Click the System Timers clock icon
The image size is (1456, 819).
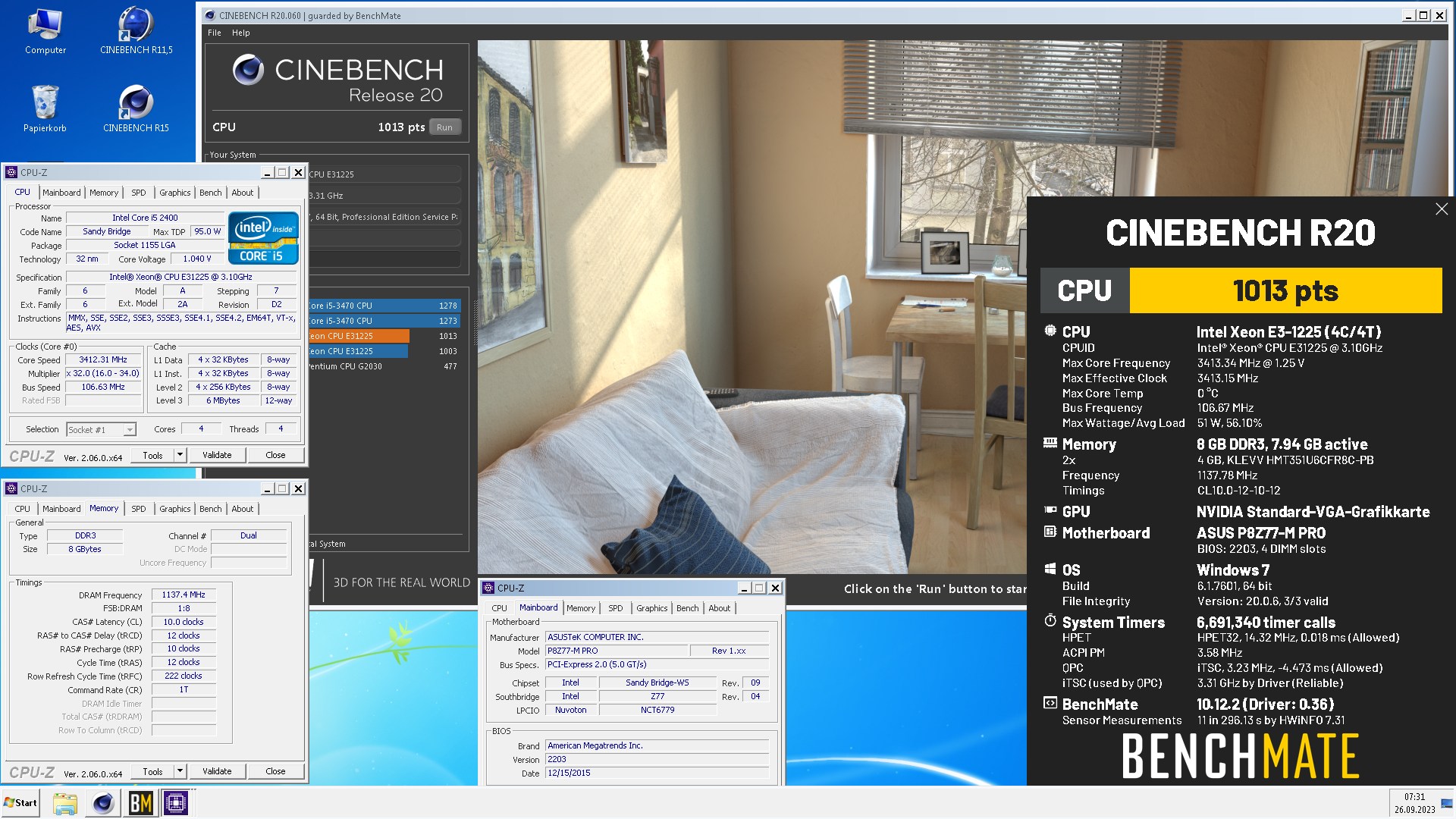coord(1050,620)
